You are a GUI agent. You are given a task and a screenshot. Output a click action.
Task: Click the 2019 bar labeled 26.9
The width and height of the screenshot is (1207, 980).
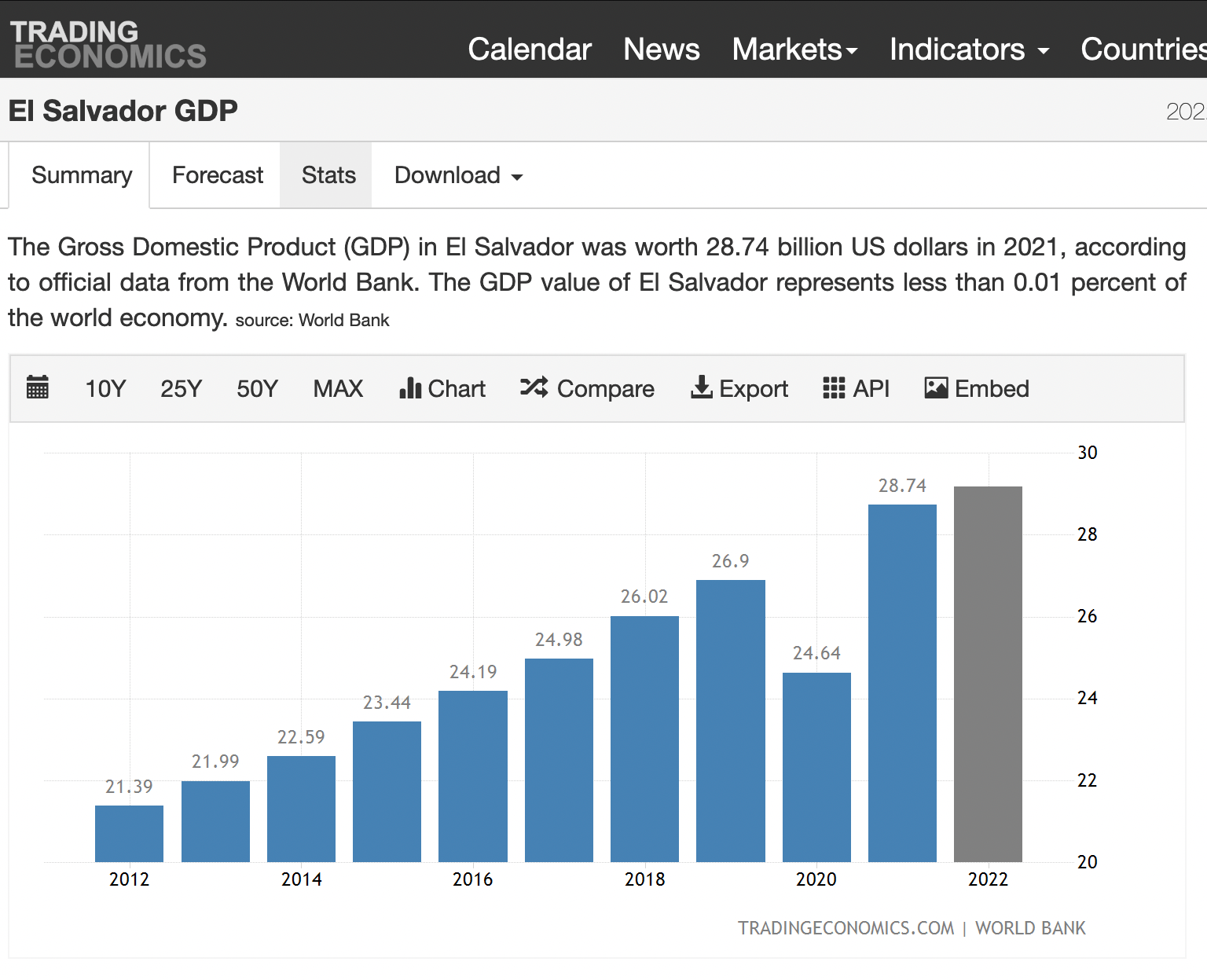731,721
